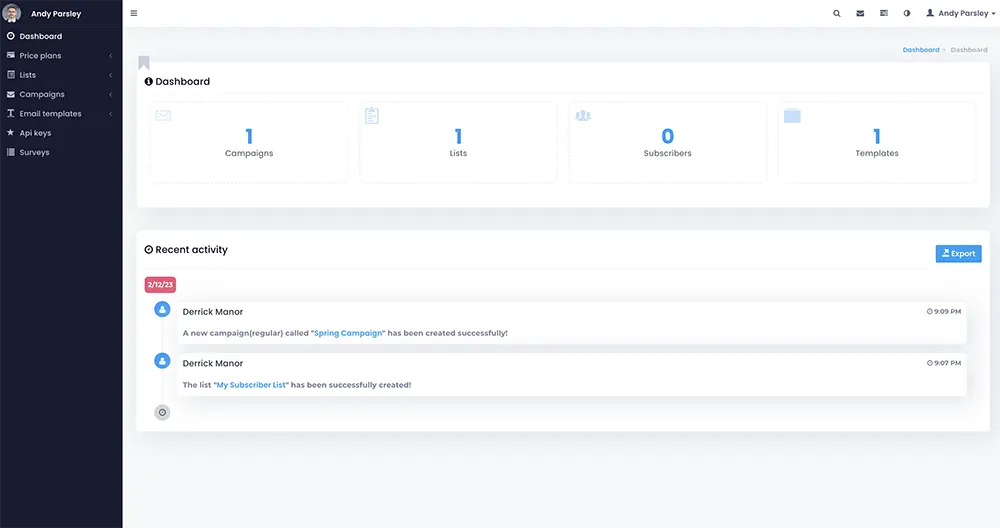Click the info icon beside Dashboard heading

149,82
